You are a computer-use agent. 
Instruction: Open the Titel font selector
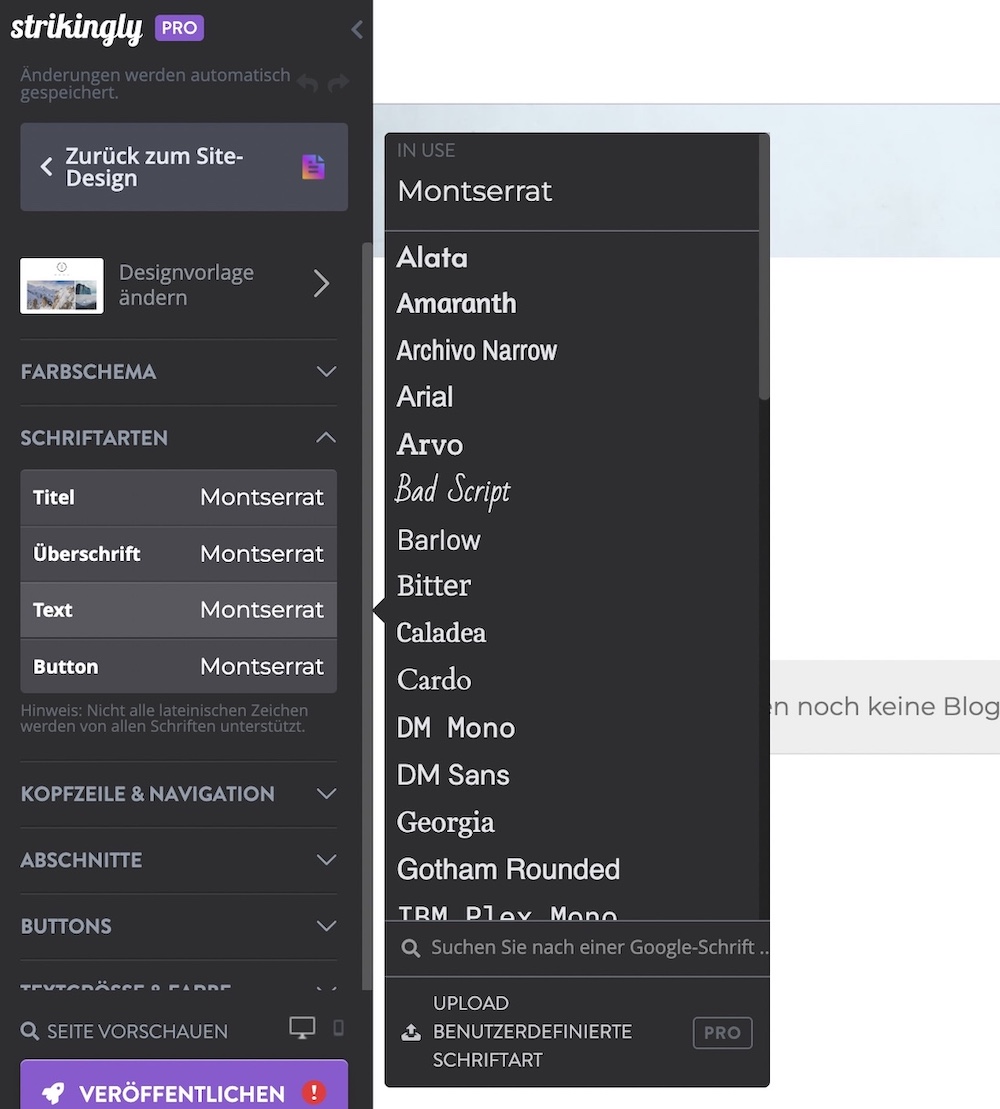pos(178,497)
